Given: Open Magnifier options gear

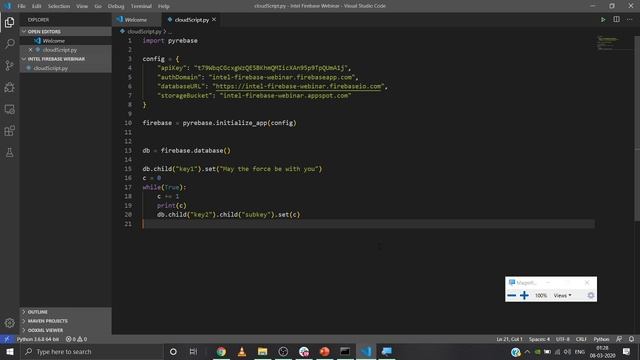Looking at the screenshot, I should point(591,295).
